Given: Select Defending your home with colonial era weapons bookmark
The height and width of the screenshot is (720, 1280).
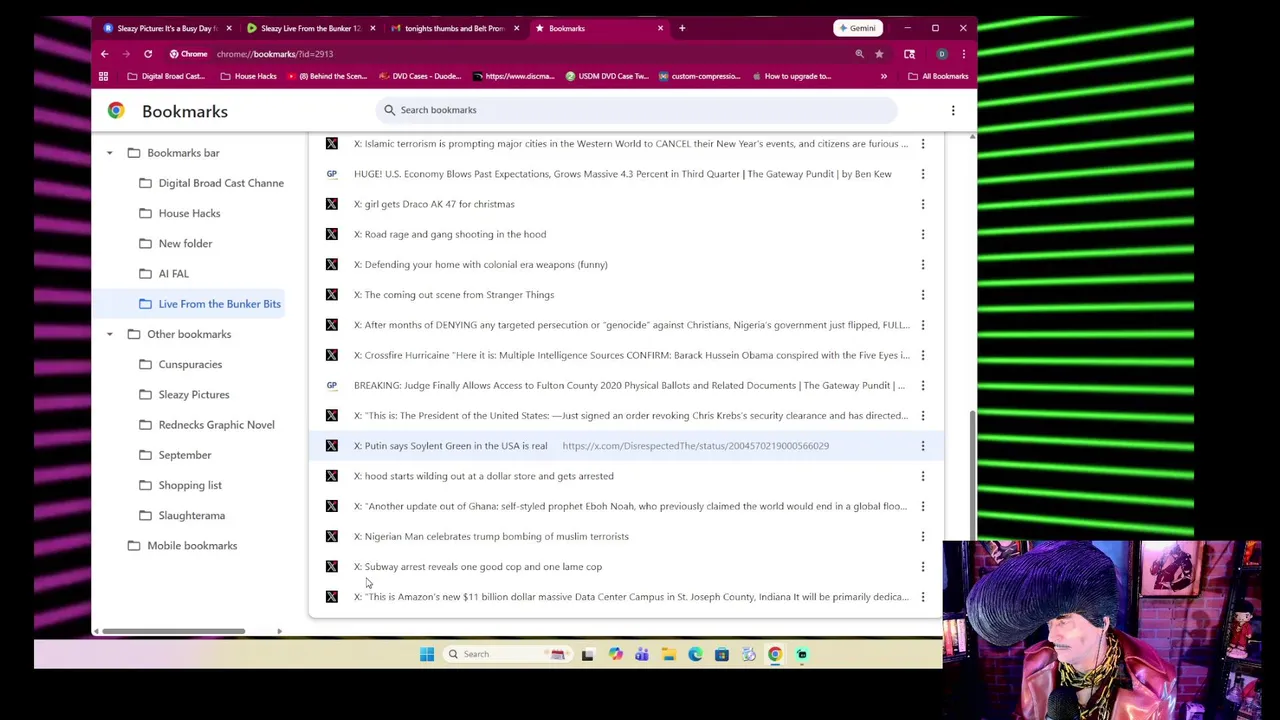Looking at the screenshot, I should [x=626, y=265].
